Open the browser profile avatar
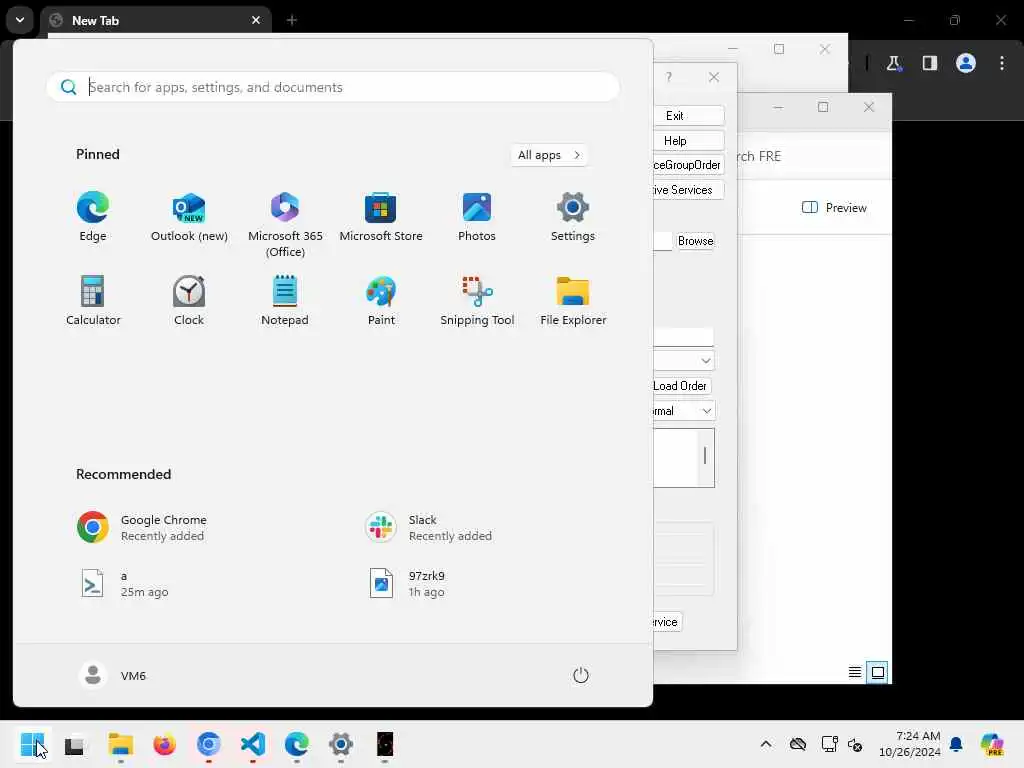Viewport: 1024px width, 768px height. coord(965,63)
